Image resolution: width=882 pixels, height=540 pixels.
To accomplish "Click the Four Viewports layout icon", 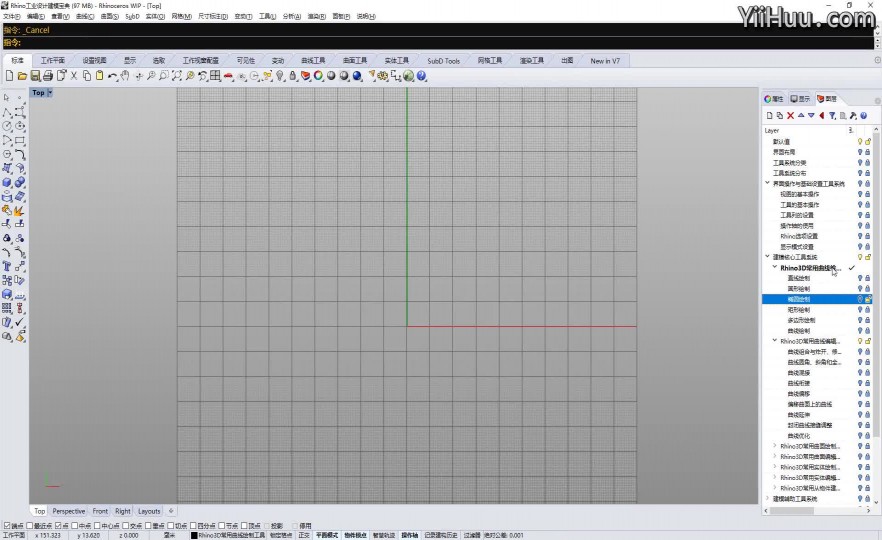I will (215, 76).
